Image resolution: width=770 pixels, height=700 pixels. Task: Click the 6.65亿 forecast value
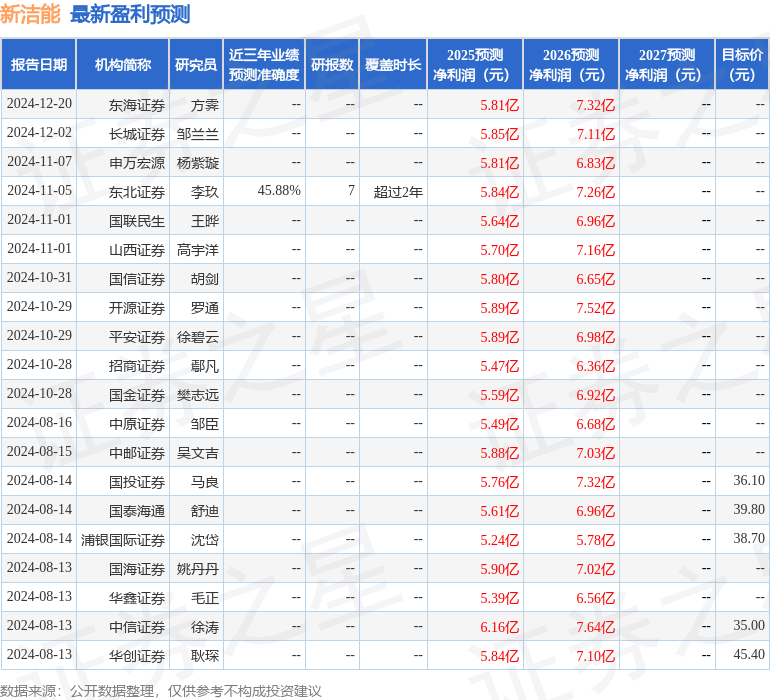pos(596,279)
